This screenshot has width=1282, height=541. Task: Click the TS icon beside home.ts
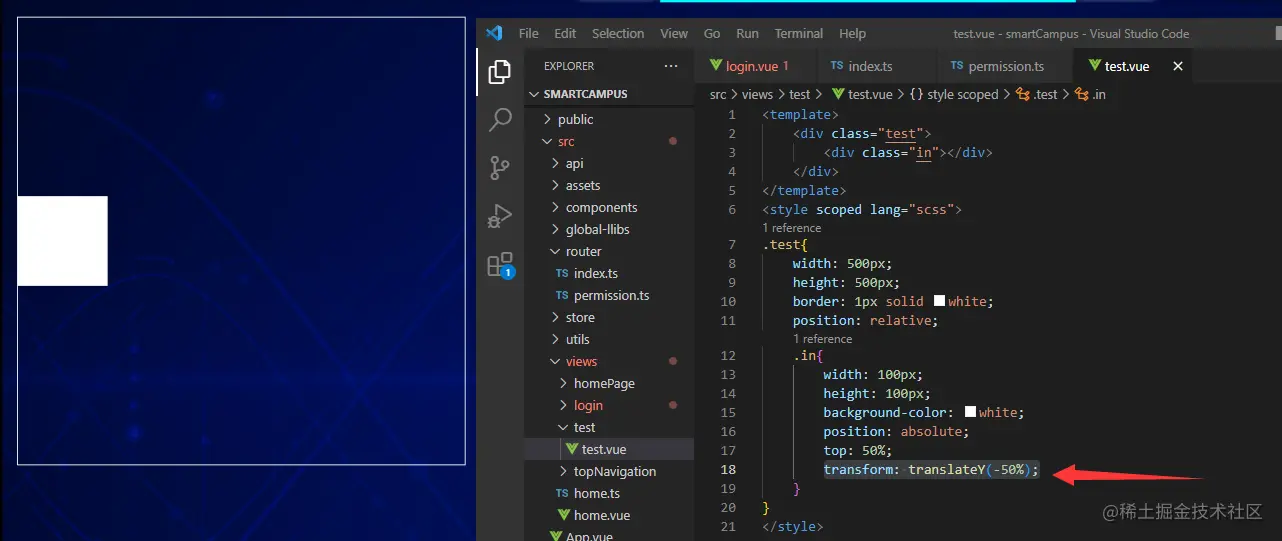[564, 493]
